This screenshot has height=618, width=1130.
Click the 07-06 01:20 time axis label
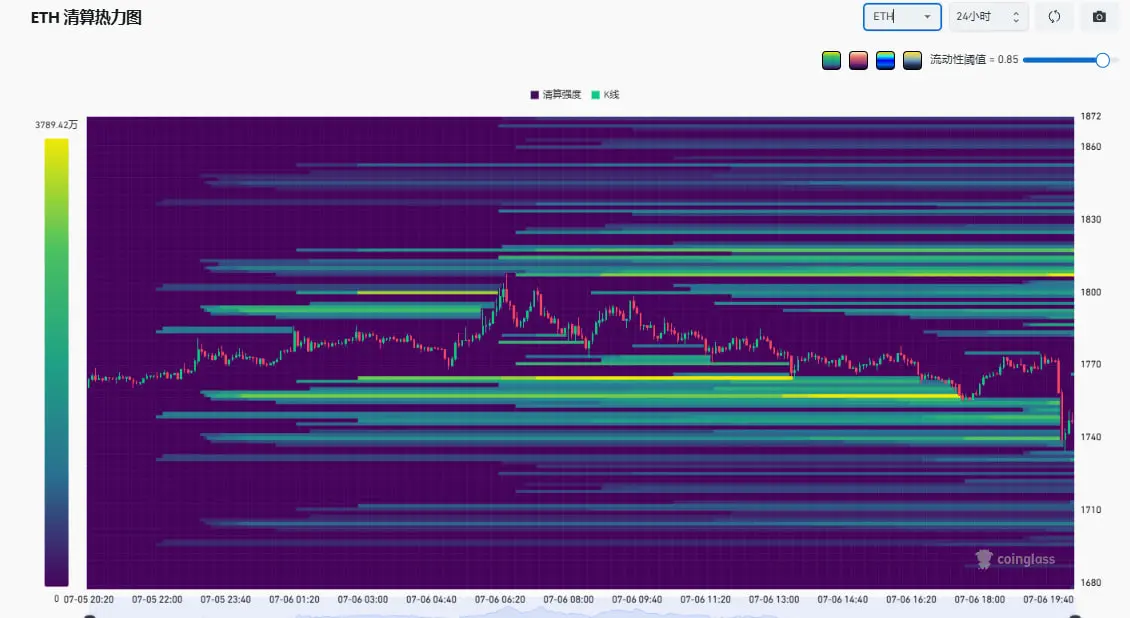click(294, 599)
